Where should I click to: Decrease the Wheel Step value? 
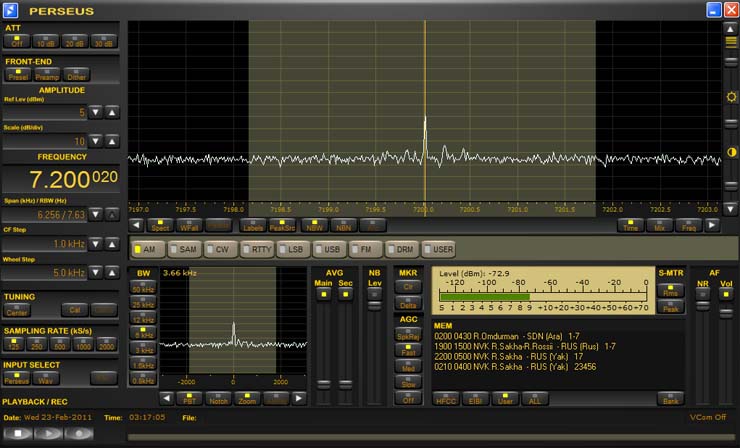pyautogui.click(x=96, y=272)
